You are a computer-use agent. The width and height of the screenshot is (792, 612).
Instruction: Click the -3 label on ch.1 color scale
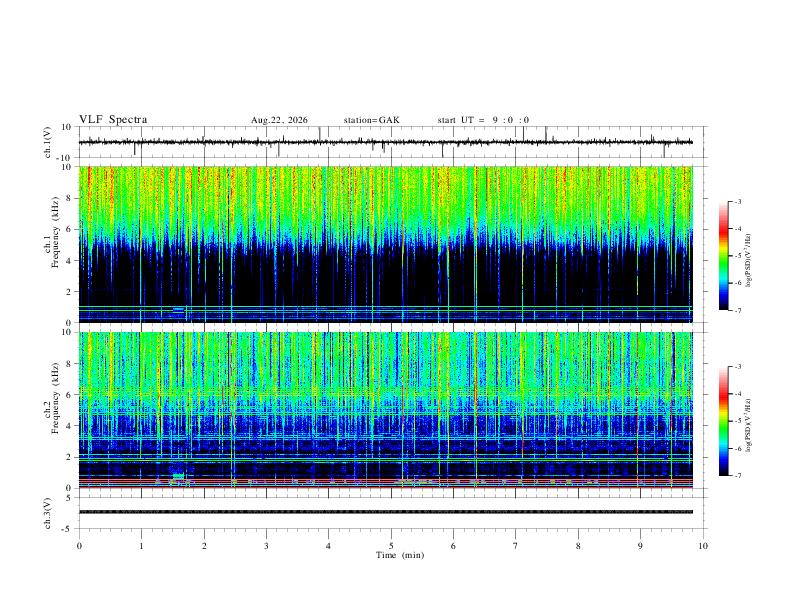click(737, 201)
